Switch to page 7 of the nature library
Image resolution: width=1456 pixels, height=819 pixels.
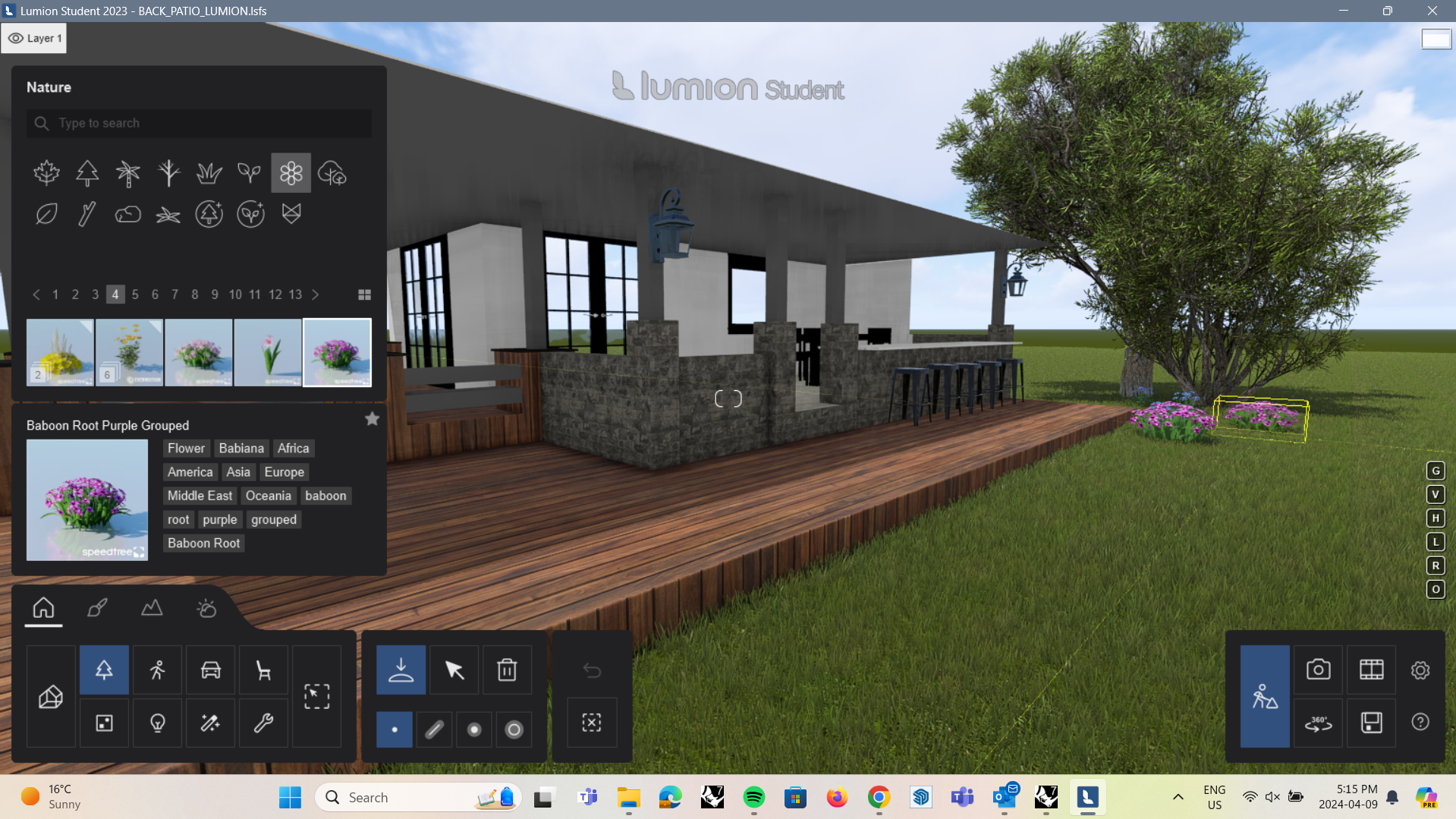tap(175, 295)
